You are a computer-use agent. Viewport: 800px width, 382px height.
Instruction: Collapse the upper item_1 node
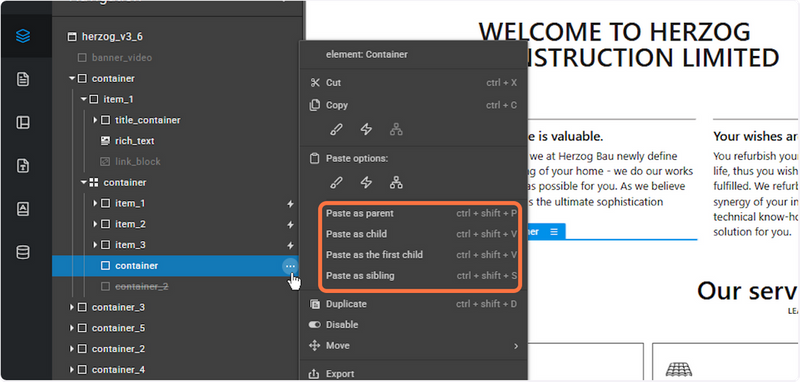(84, 99)
